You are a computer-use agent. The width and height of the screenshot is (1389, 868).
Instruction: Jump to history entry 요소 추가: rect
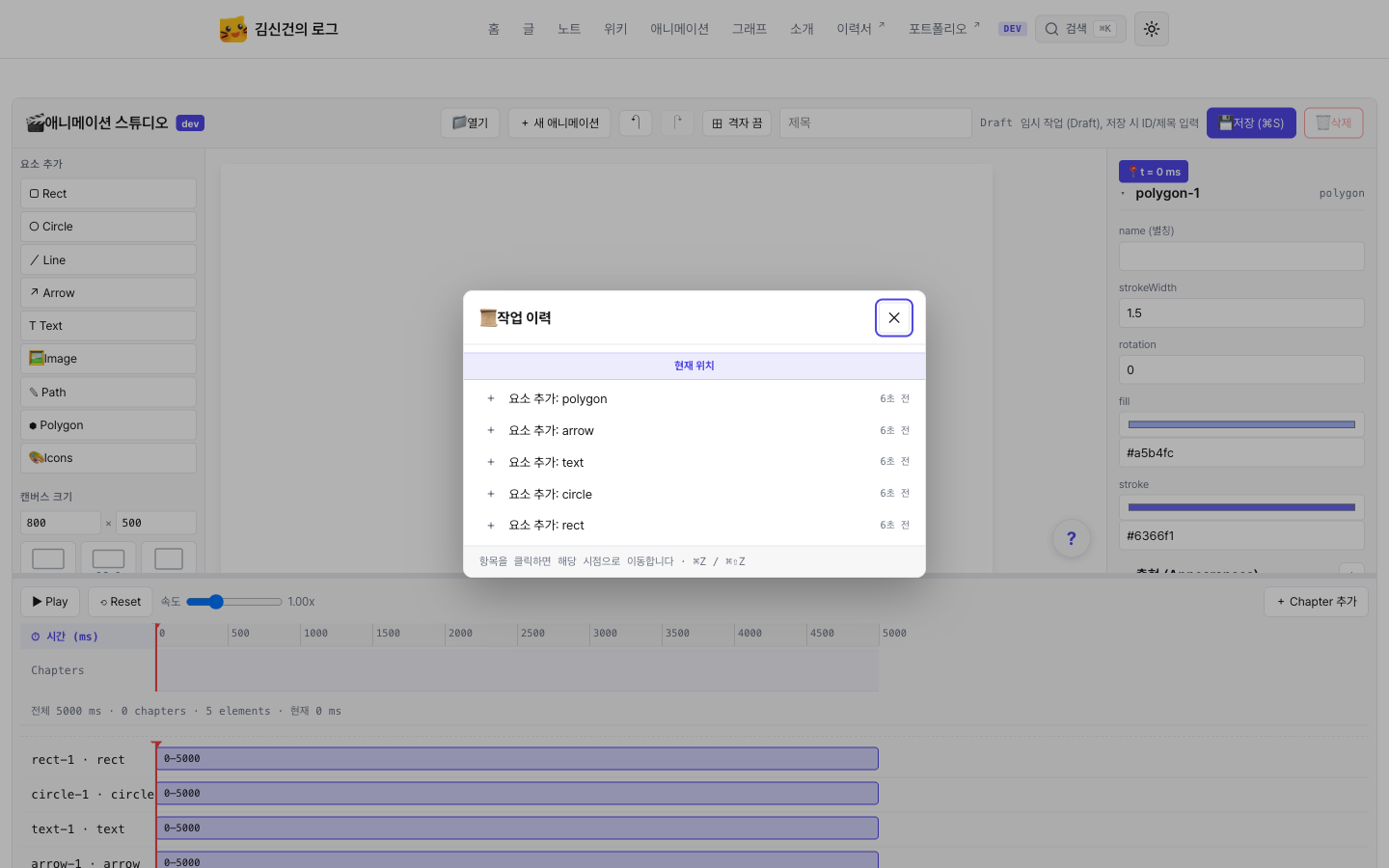click(694, 525)
